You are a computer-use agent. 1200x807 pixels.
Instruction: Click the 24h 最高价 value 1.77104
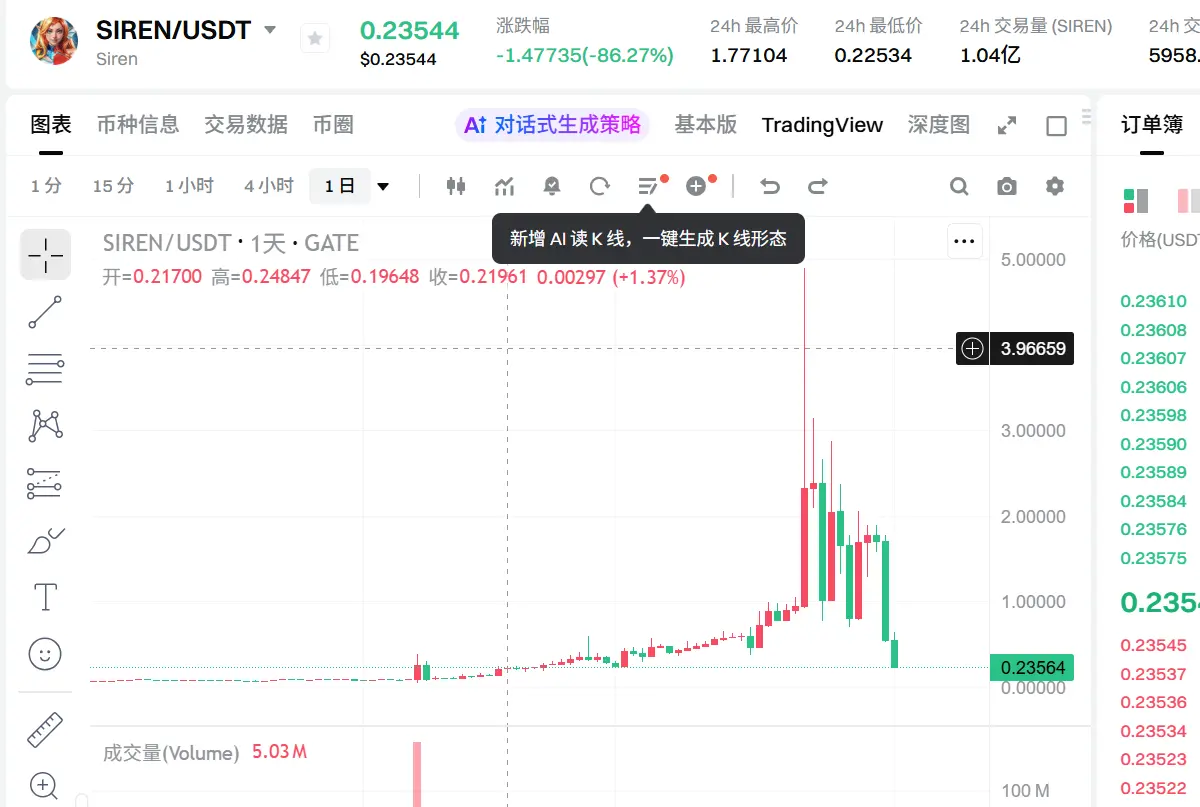pos(749,55)
